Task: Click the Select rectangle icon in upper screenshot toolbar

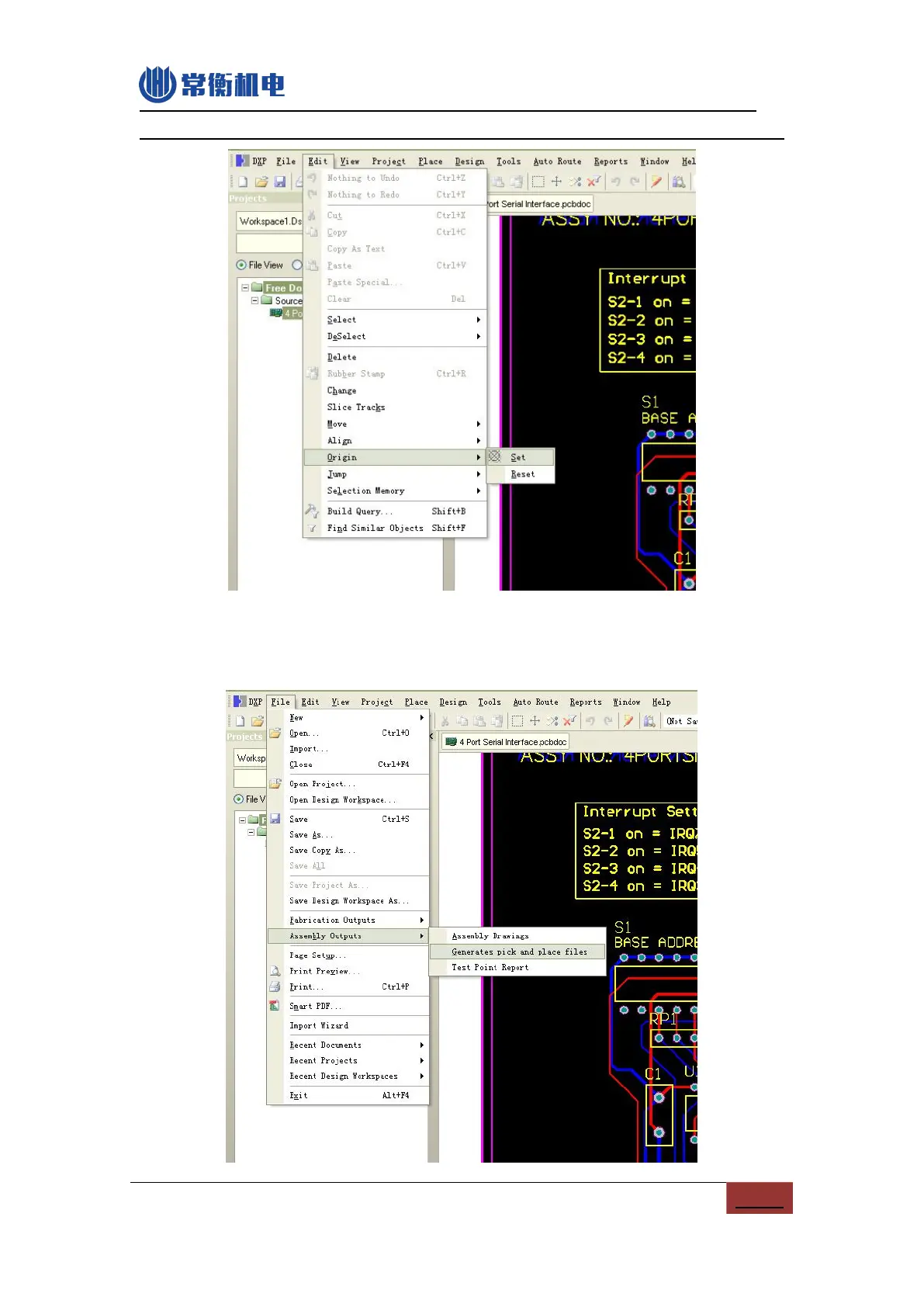Action: pos(538,182)
